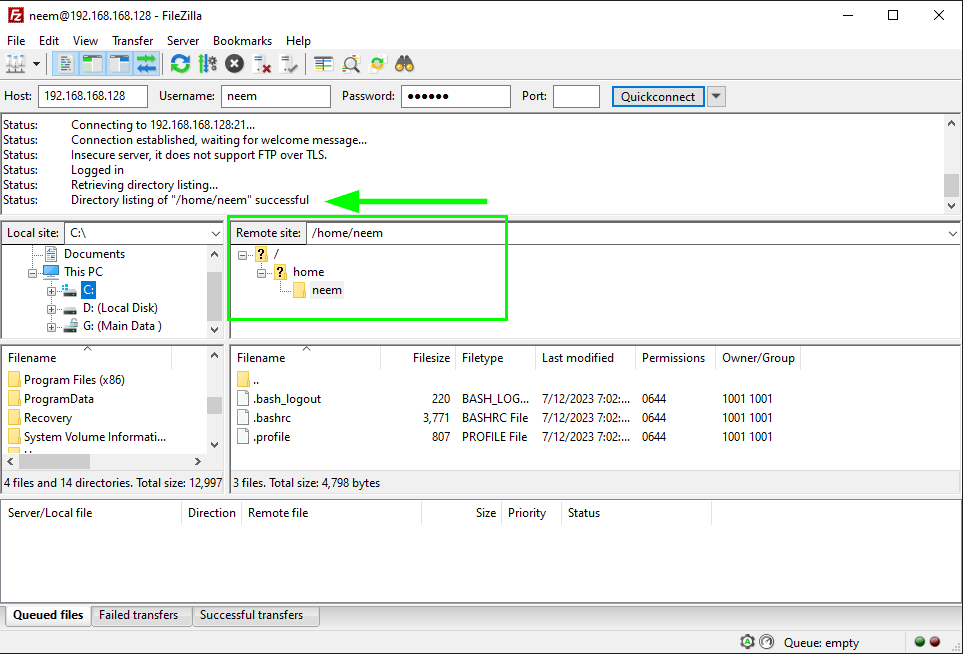This screenshot has width=963, height=654.
Task: Click the This PC computer icon
Action: point(51,271)
